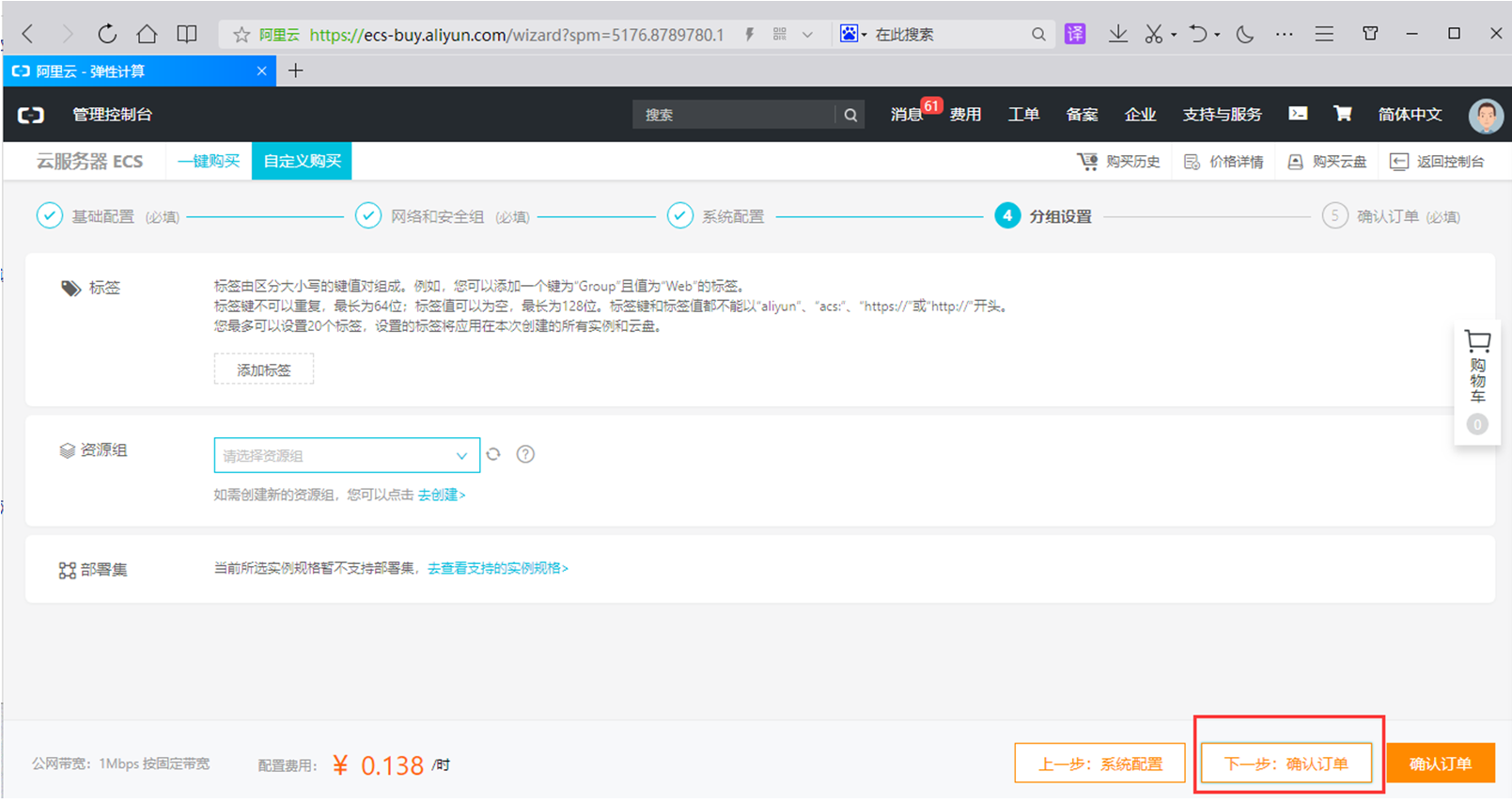Go to step 基础配置 in wizard

click(x=102, y=216)
